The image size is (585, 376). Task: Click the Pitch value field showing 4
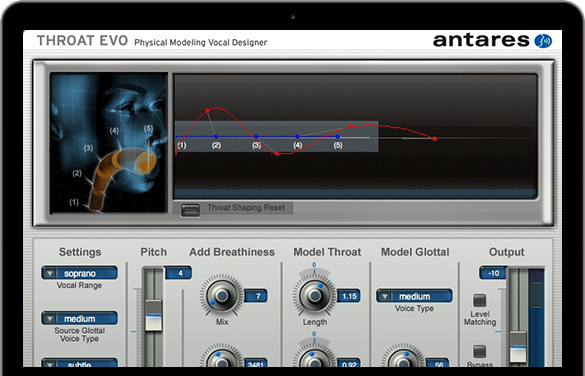[x=179, y=273]
